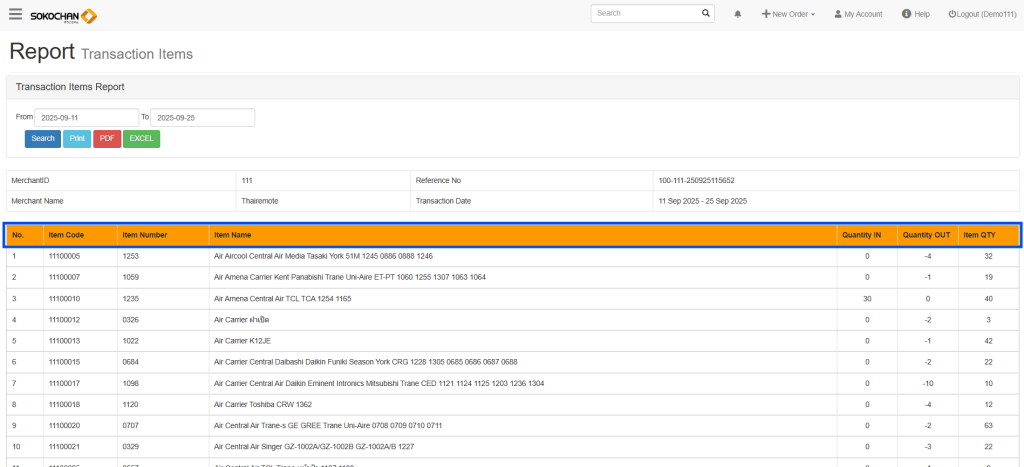Select the To date field
The image size is (1024, 467).
pyautogui.click(x=202, y=118)
